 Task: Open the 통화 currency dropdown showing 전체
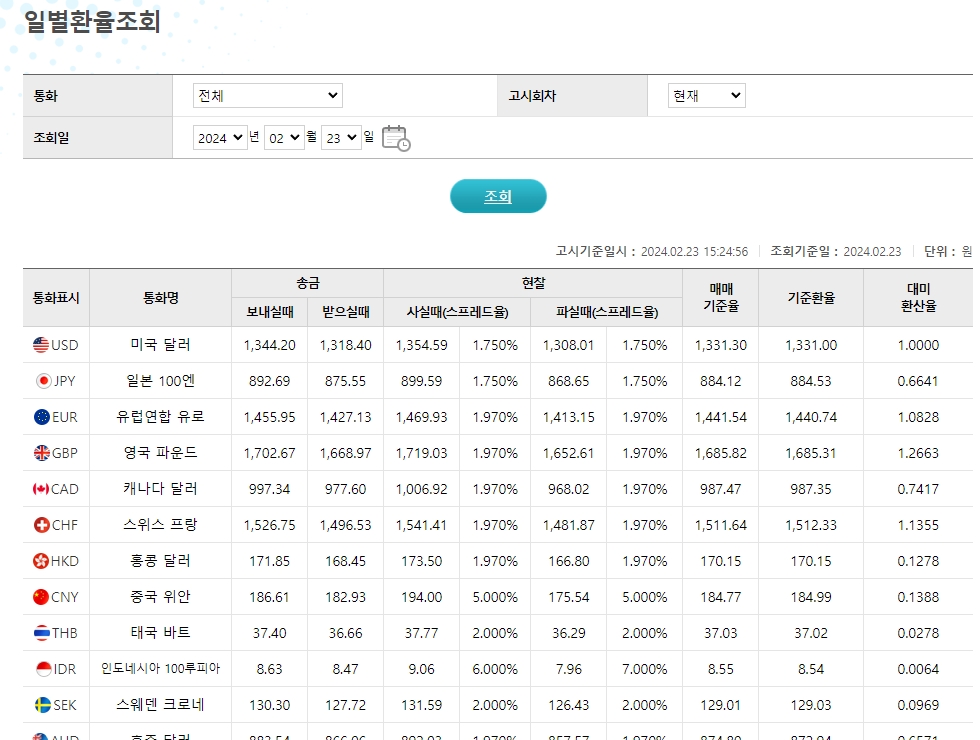click(267, 95)
